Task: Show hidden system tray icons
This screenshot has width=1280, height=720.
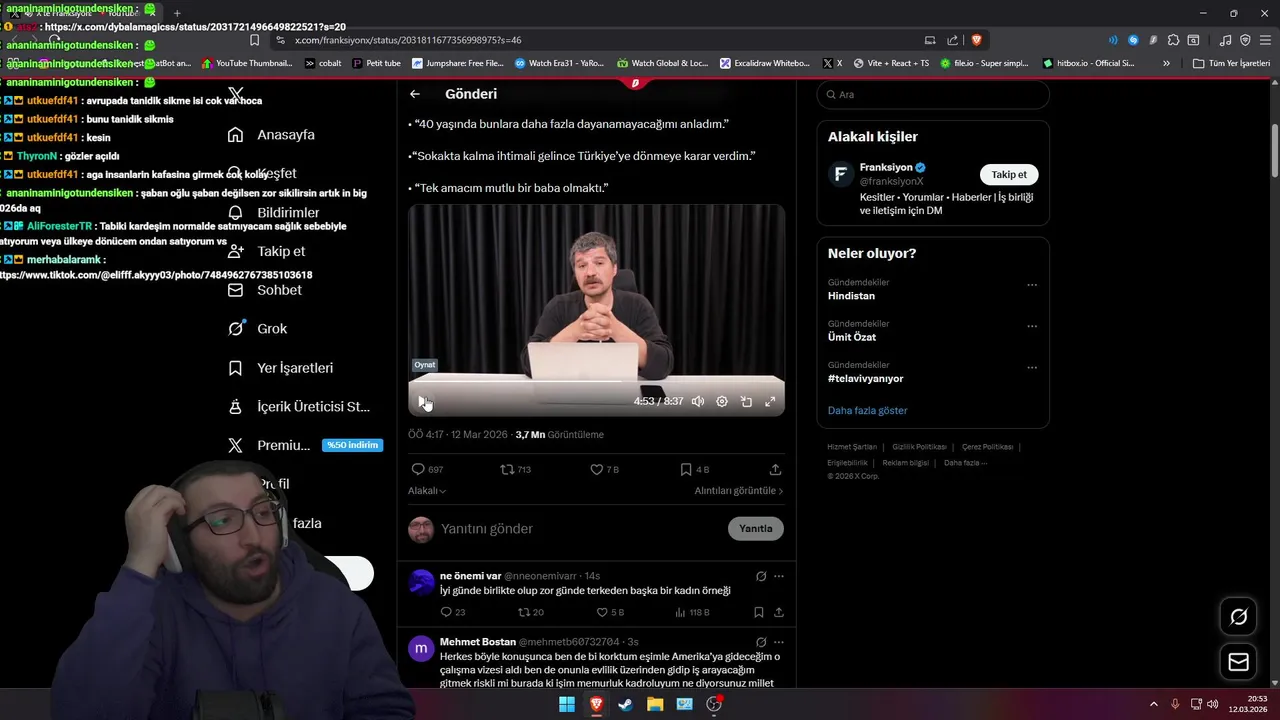Action: (1153, 704)
